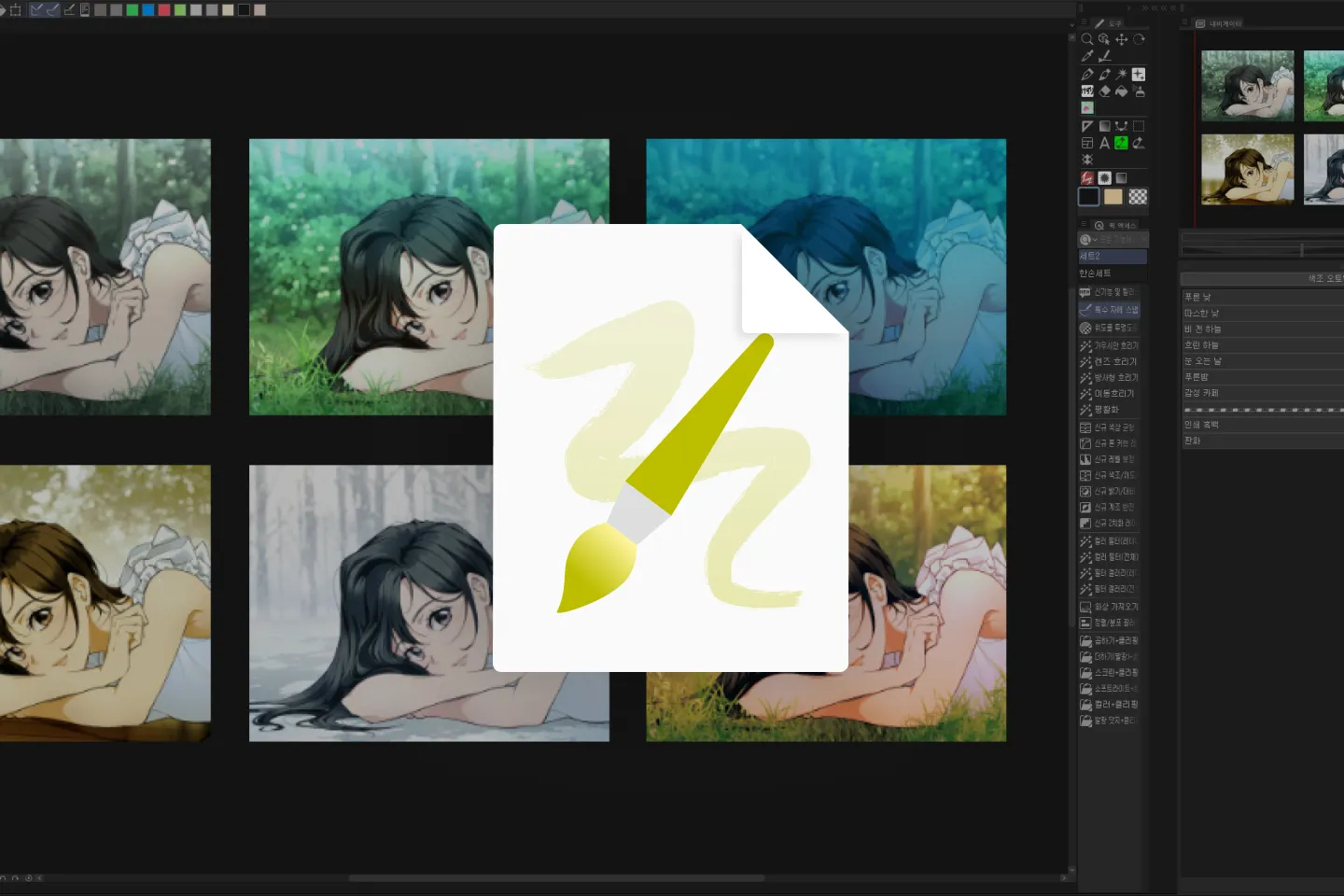
Task: Click the Navigator zoom slider handle
Action: (1302, 249)
